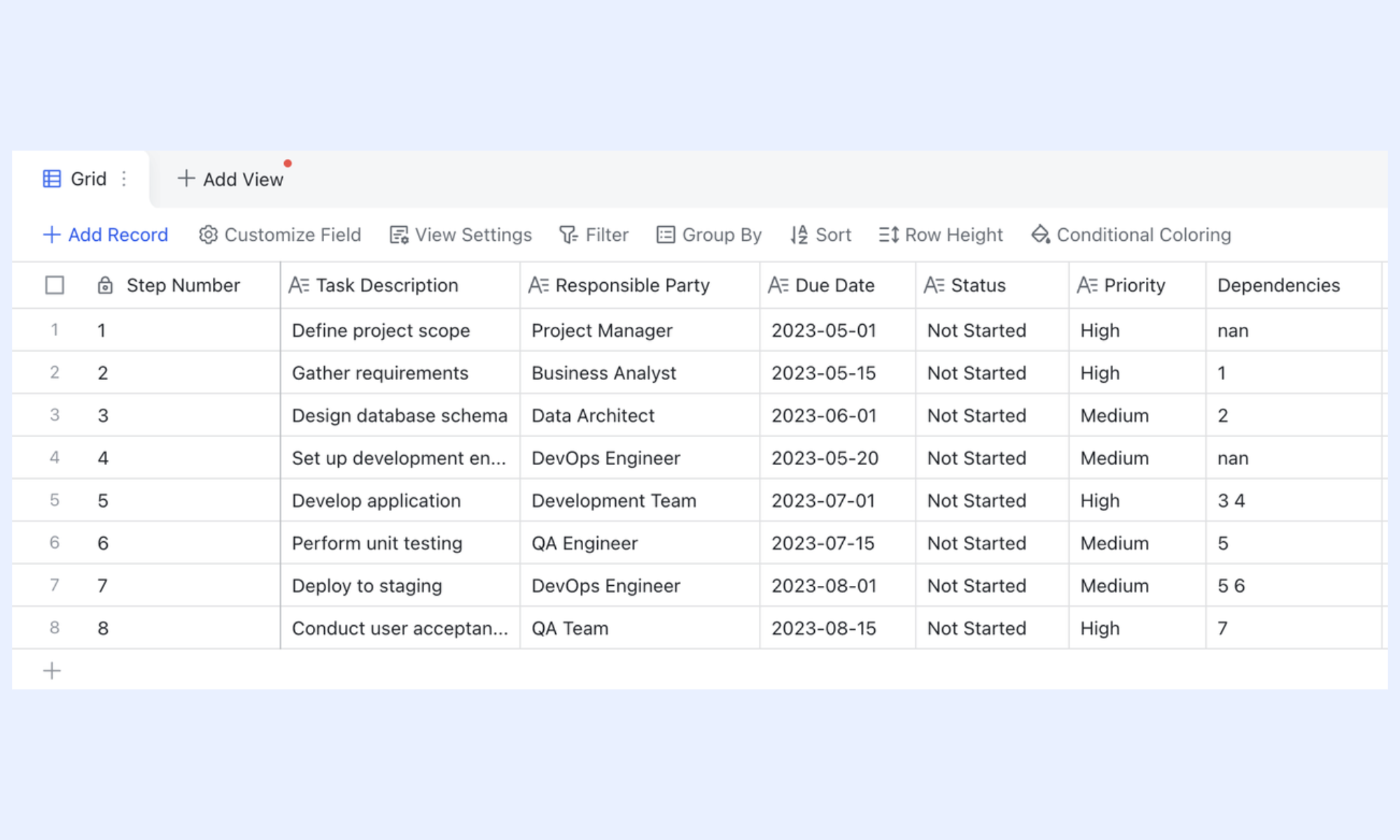Click the Conditional Coloring paint bucket icon
The width and height of the screenshot is (1400, 840).
click(x=1040, y=234)
